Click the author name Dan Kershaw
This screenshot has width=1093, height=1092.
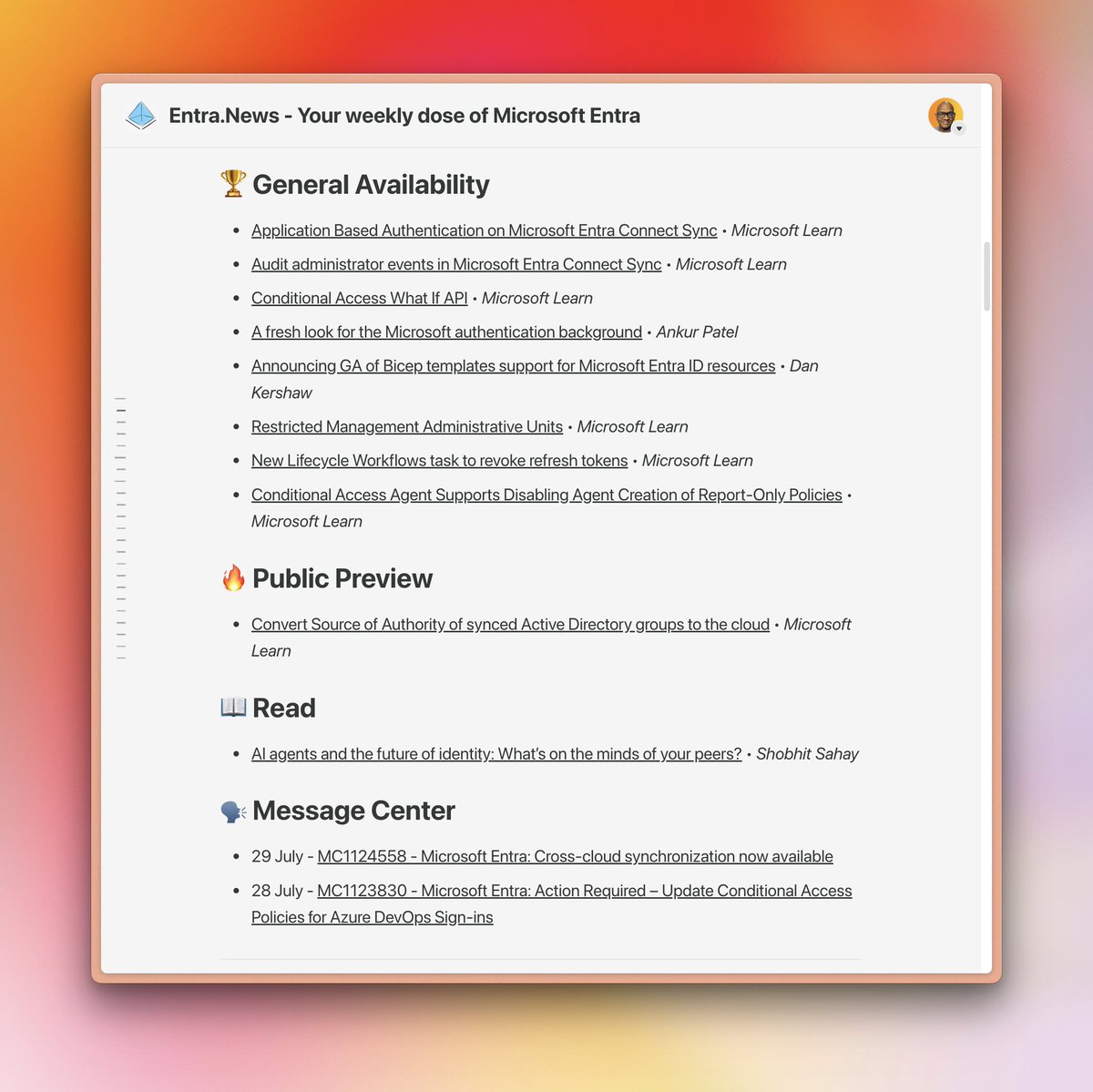[x=535, y=379]
